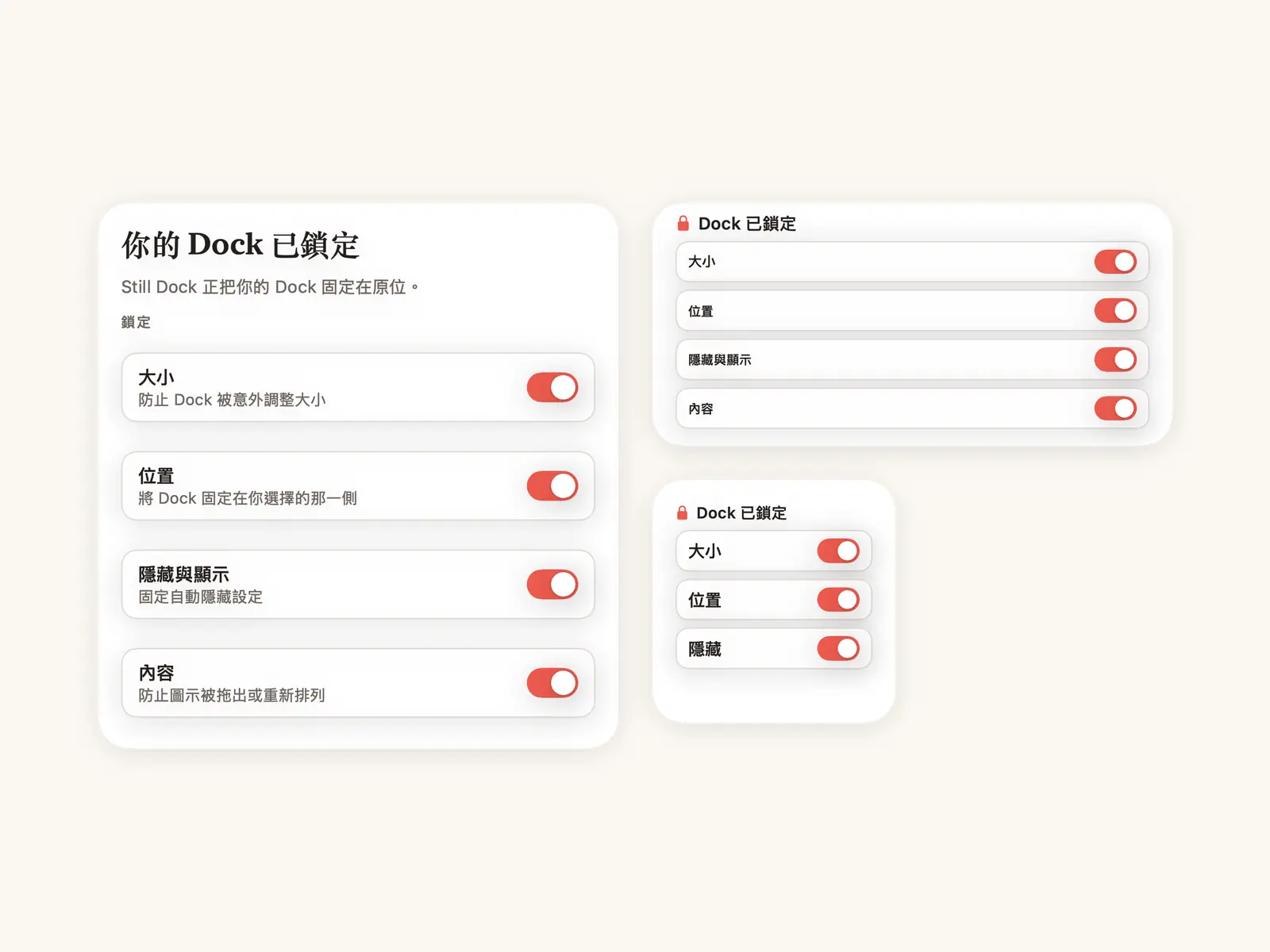The image size is (1270, 952).
Task: Turn off 大小 switch in the small widget
Action: [838, 551]
